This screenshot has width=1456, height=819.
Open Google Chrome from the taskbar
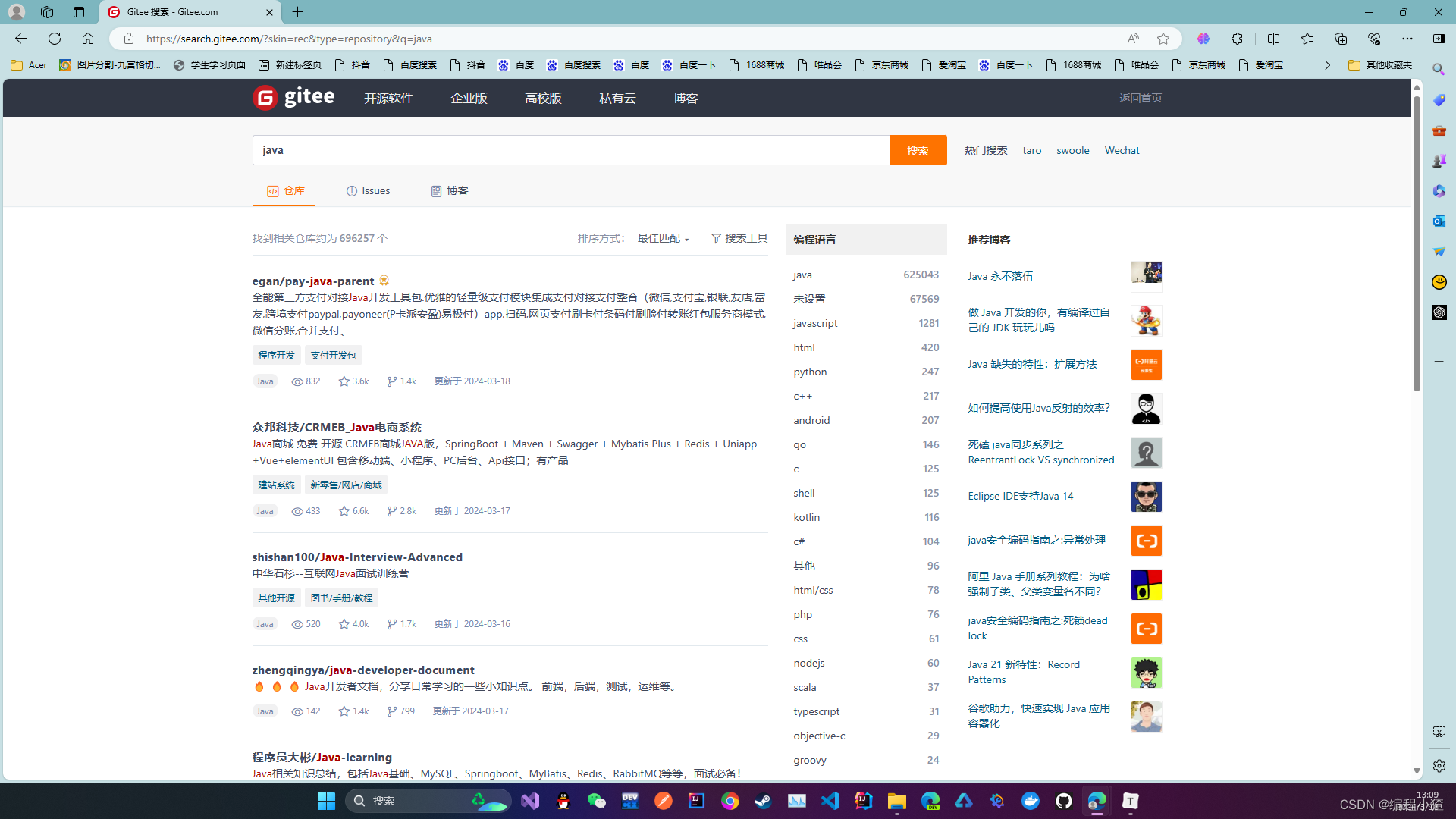730,801
